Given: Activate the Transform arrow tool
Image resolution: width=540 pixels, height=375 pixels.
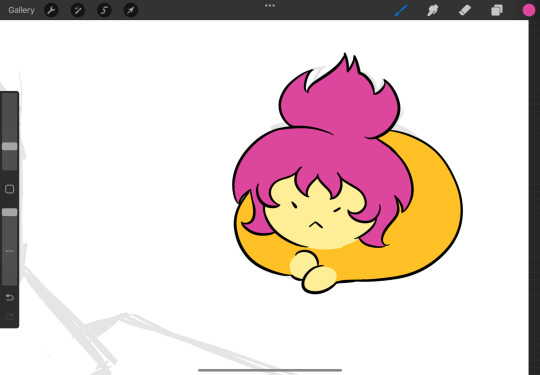Looking at the screenshot, I should (x=131, y=10).
